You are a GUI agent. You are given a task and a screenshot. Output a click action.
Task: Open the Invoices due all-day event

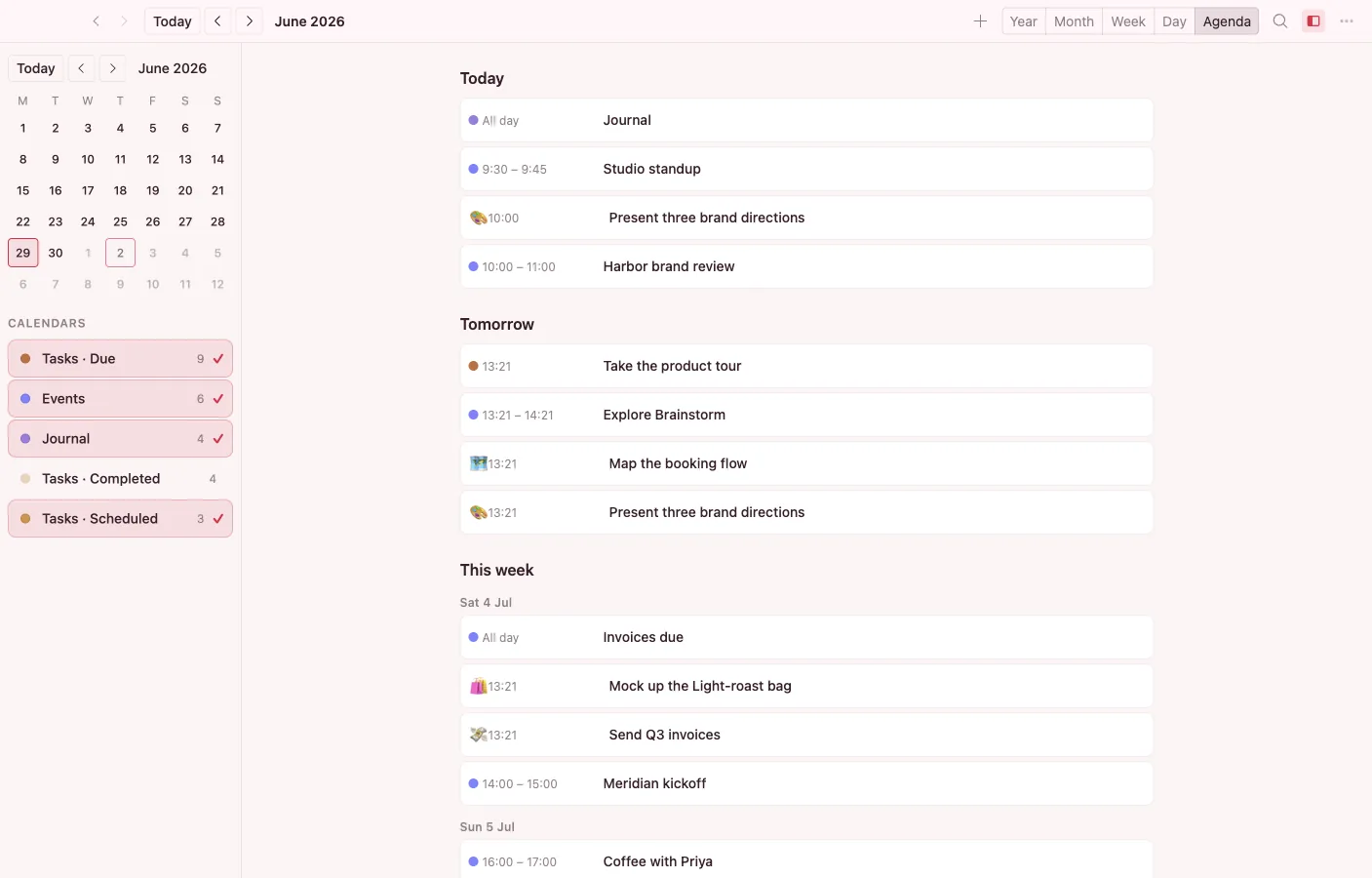click(806, 637)
